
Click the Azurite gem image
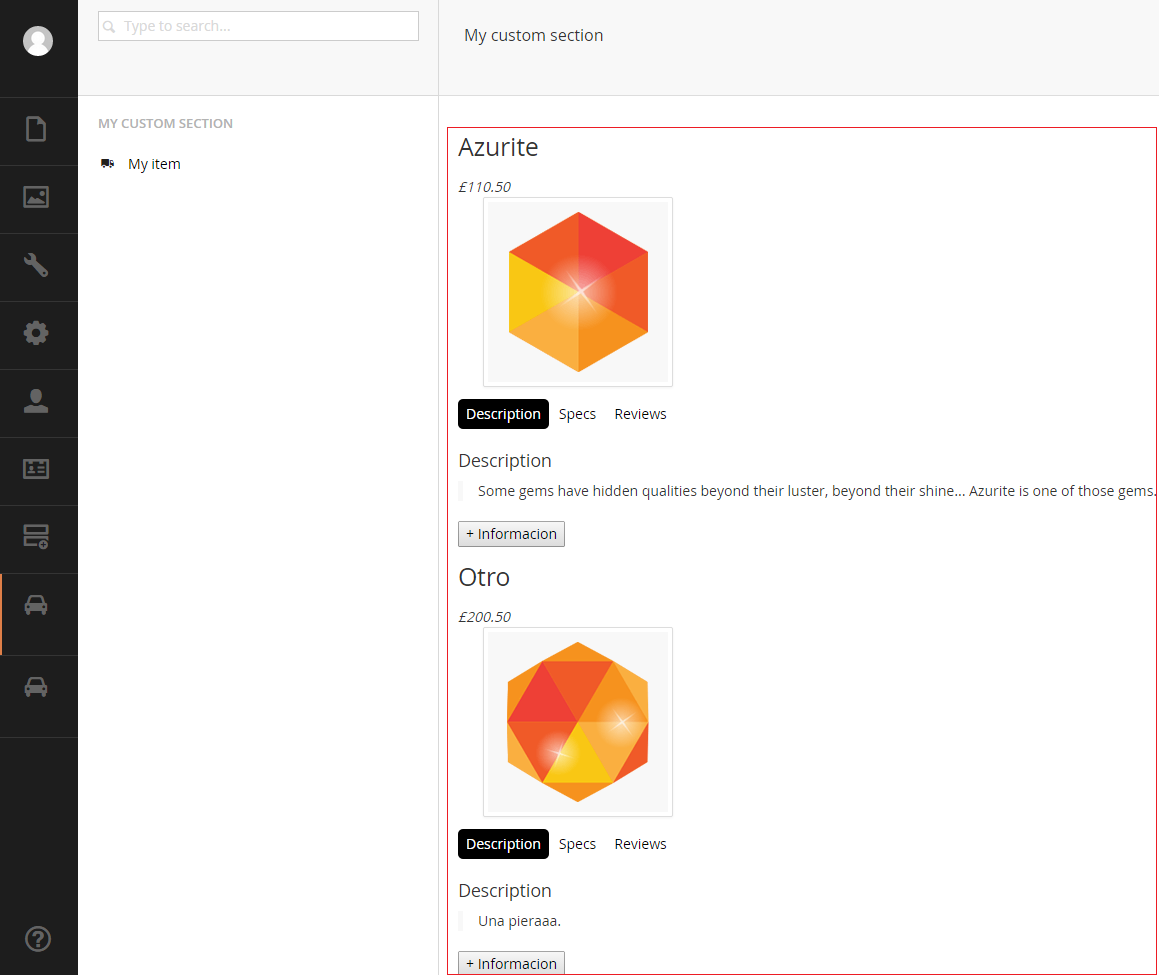[578, 292]
